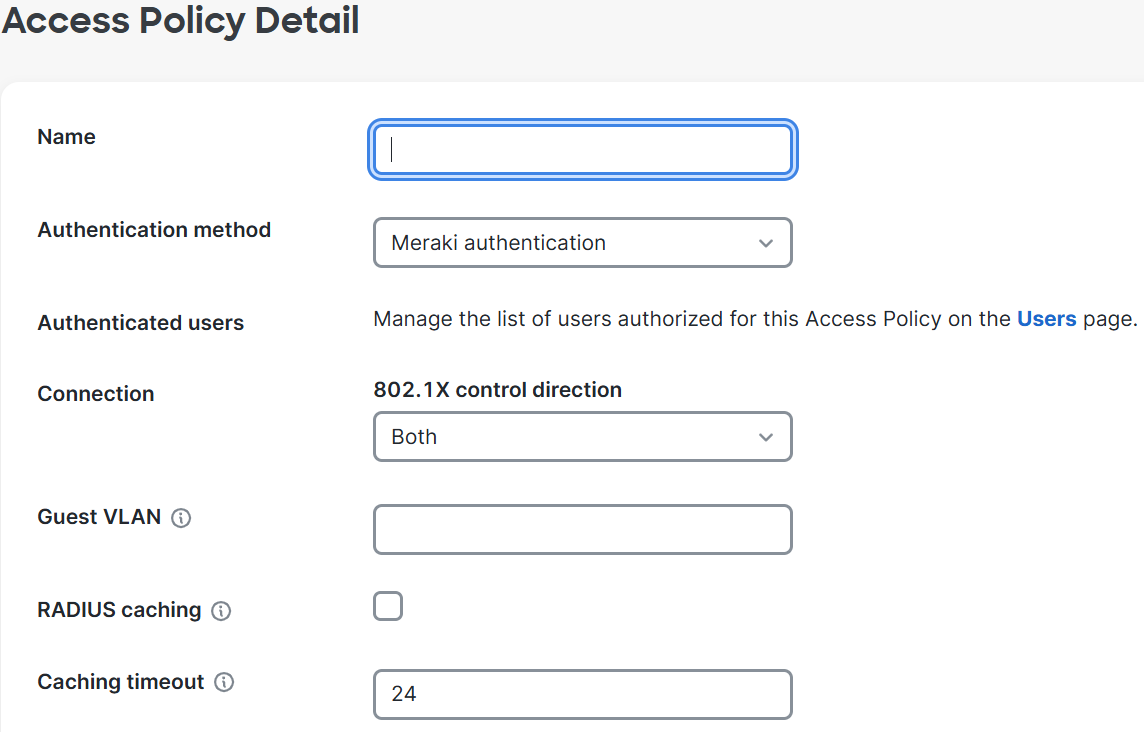Open the 802.1X control direction Both dropdown
This screenshot has width=1144, height=732.
point(582,436)
